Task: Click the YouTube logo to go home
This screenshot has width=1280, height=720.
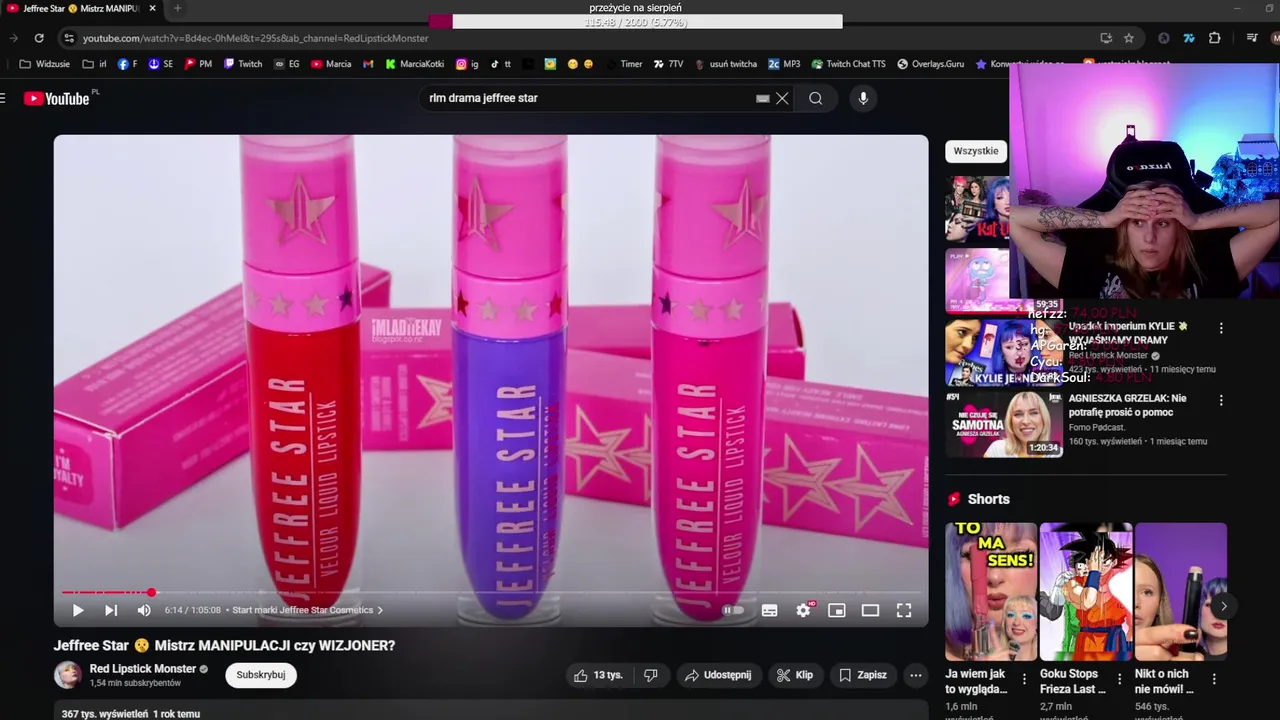Action: (x=59, y=98)
